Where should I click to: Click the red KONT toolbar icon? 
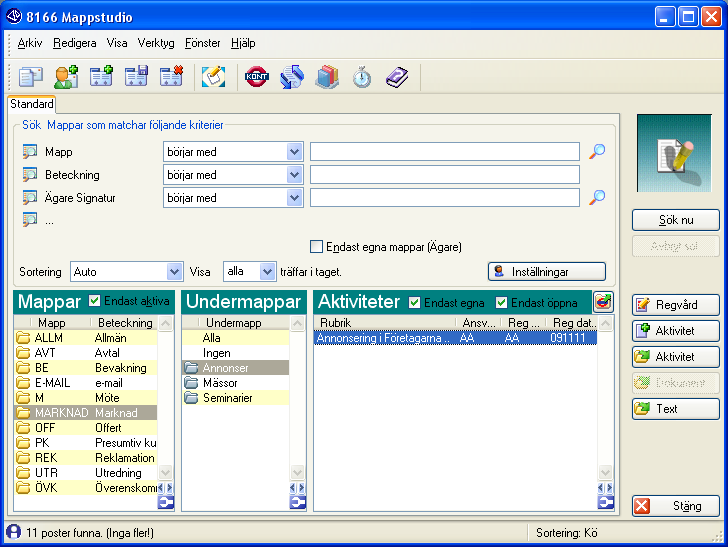click(257, 77)
